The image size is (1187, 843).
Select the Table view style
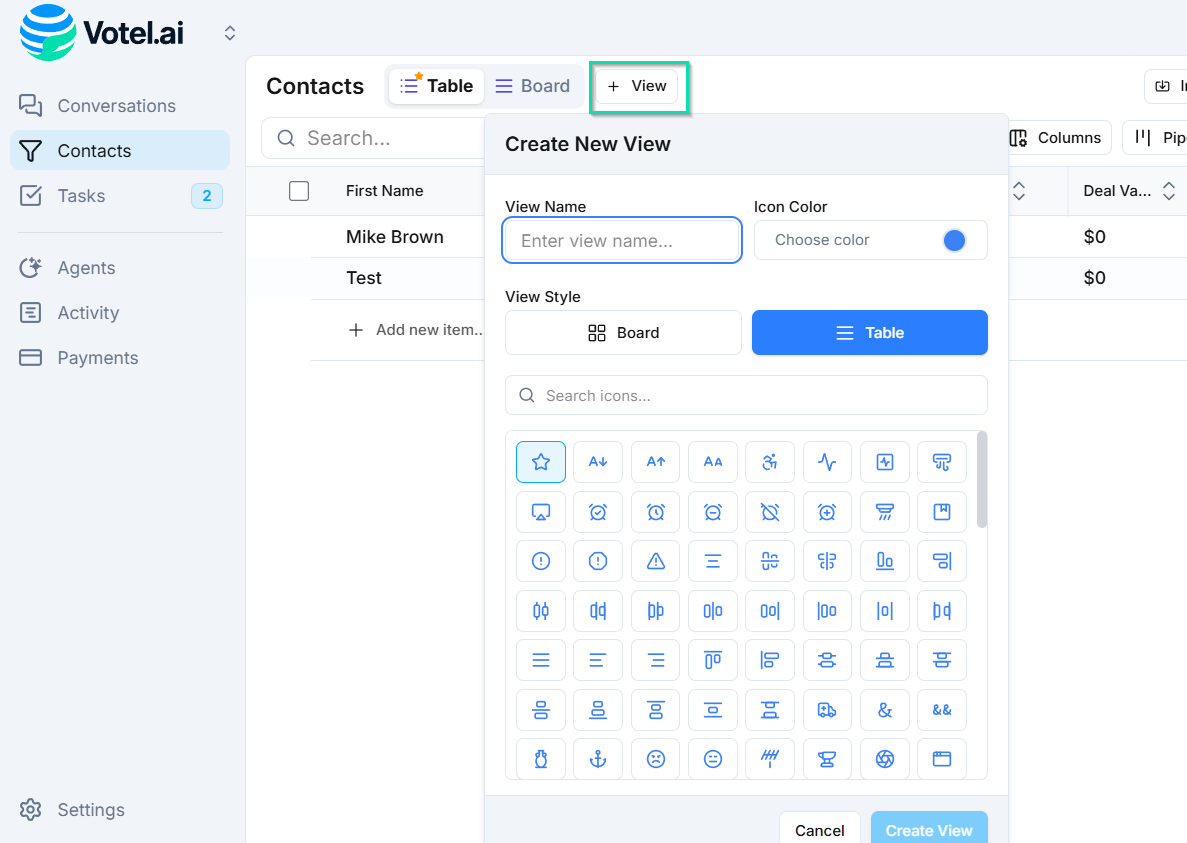point(869,332)
